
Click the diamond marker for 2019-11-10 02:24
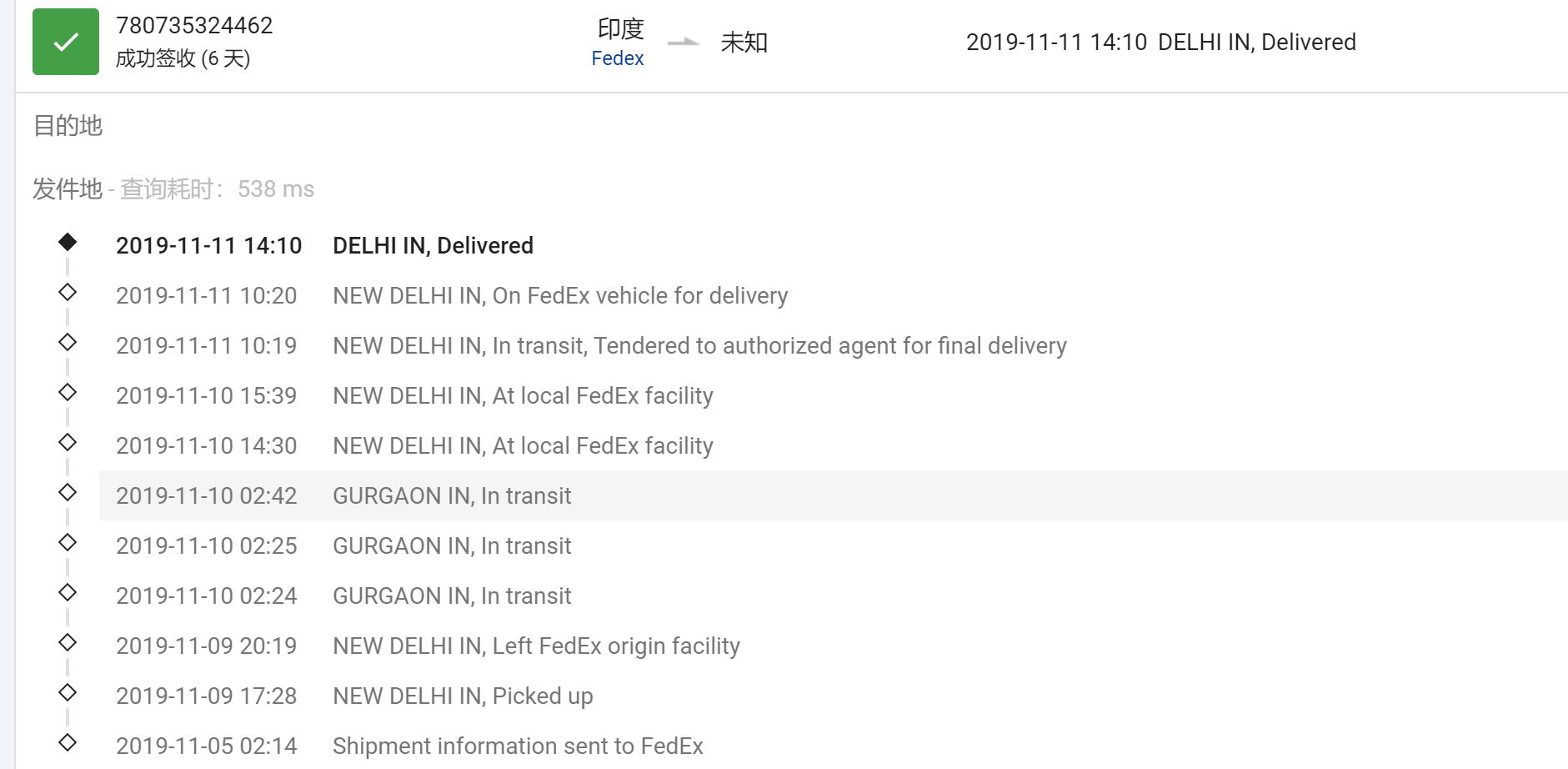[68, 592]
